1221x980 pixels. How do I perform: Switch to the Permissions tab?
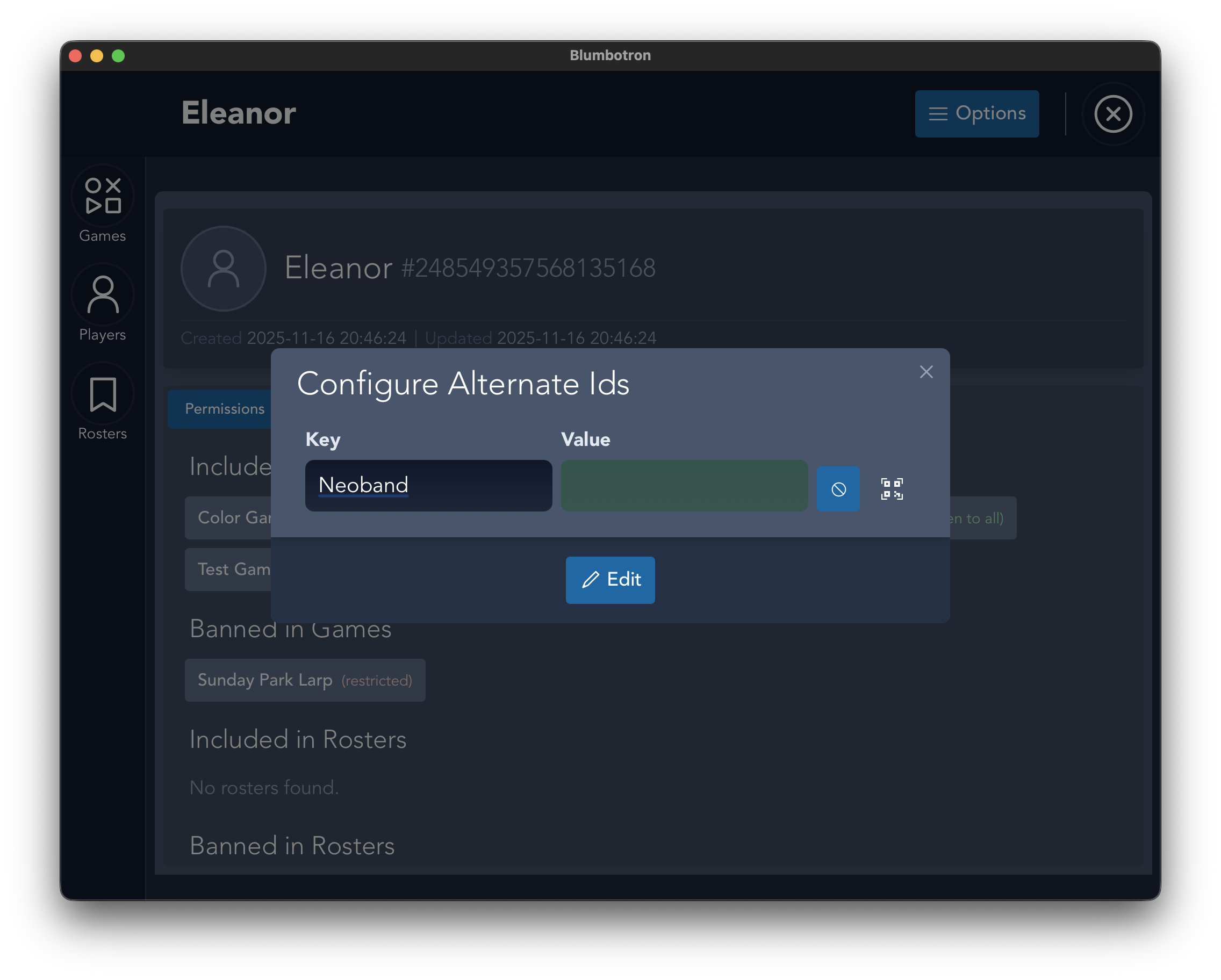click(224, 409)
